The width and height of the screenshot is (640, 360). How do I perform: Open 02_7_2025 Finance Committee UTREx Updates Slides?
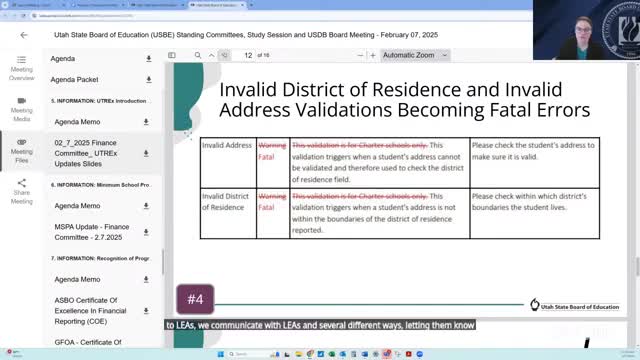pos(86,153)
